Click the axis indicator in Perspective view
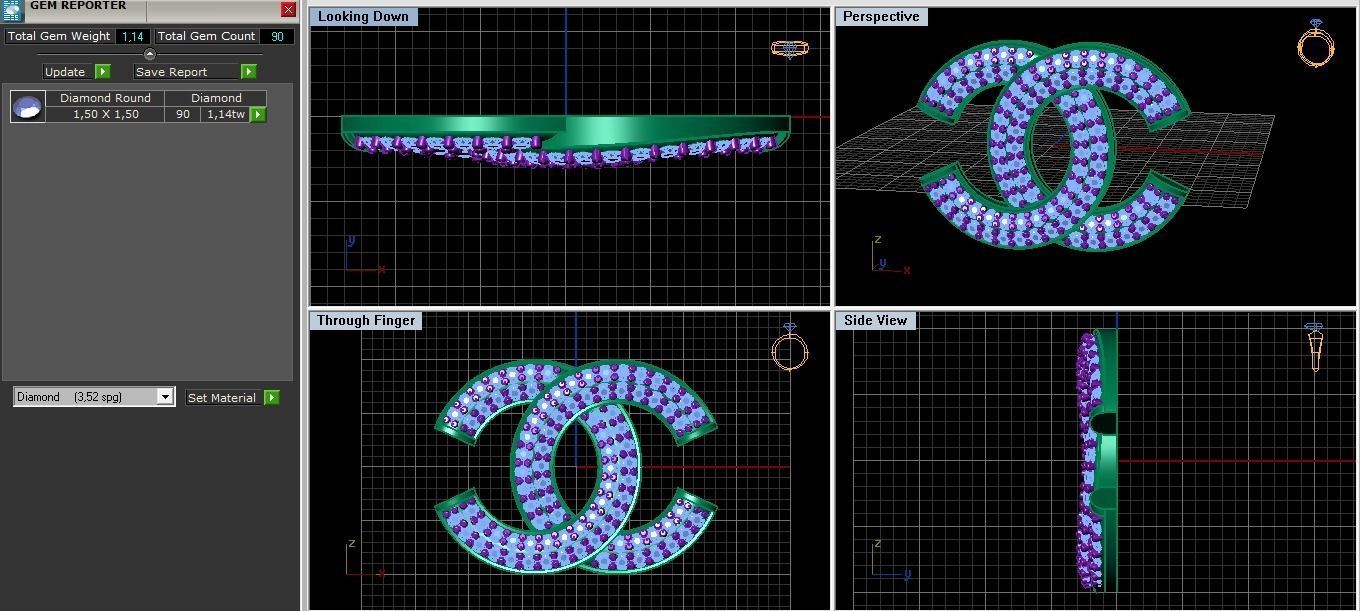The width and height of the screenshot is (1360, 611). [889, 256]
